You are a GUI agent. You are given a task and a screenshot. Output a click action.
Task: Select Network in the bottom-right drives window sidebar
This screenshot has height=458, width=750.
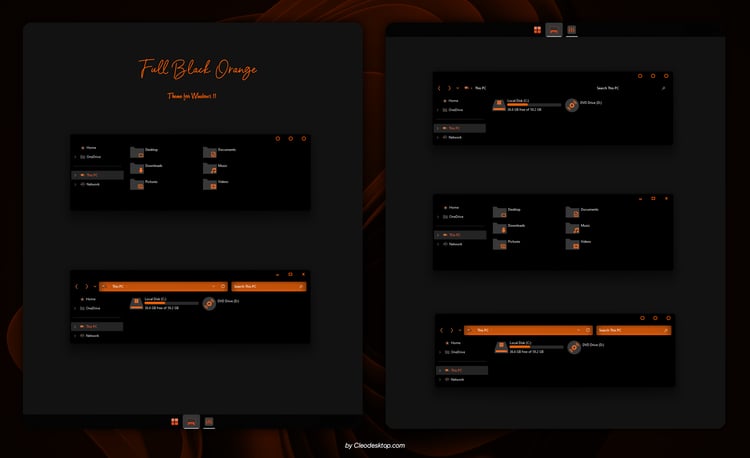pos(455,380)
